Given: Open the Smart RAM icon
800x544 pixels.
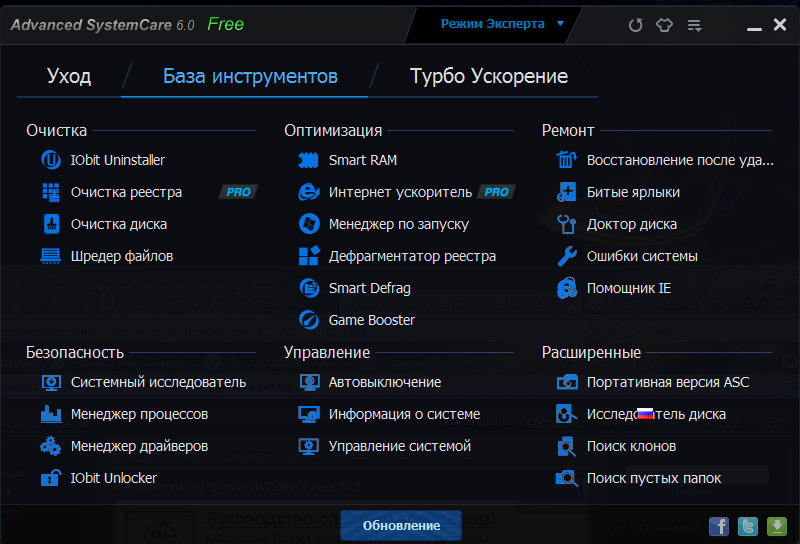Looking at the screenshot, I should 308,160.
